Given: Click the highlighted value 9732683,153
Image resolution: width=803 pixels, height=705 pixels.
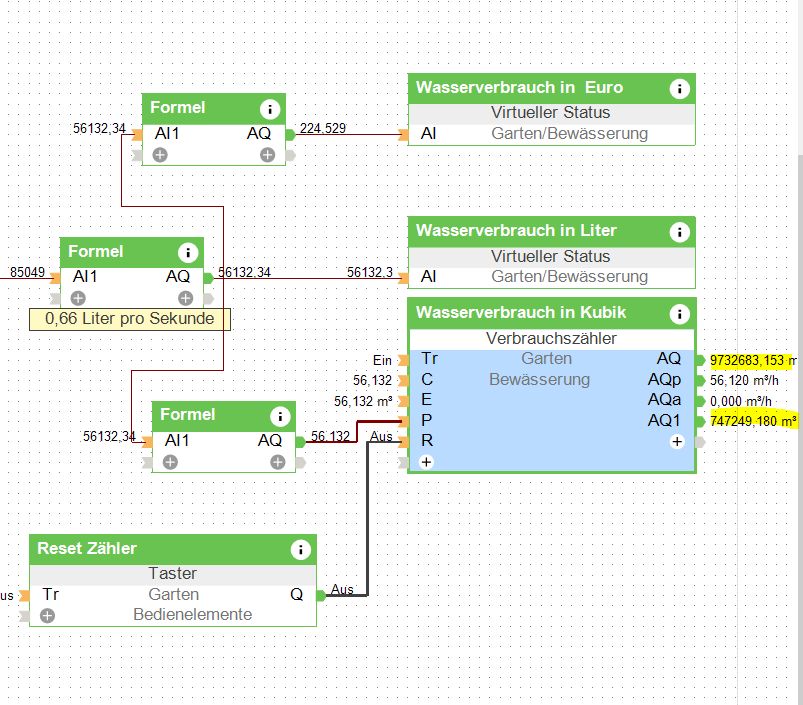Looking at the screenshot, I should (747, 360).
